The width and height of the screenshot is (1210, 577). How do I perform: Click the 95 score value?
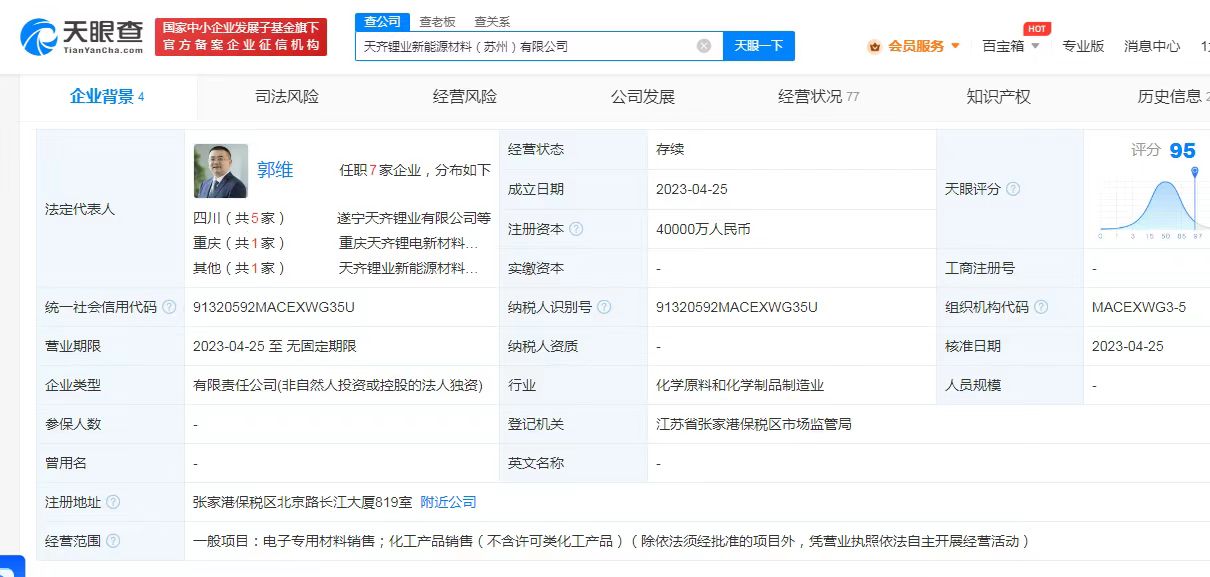click(1182, 151)
